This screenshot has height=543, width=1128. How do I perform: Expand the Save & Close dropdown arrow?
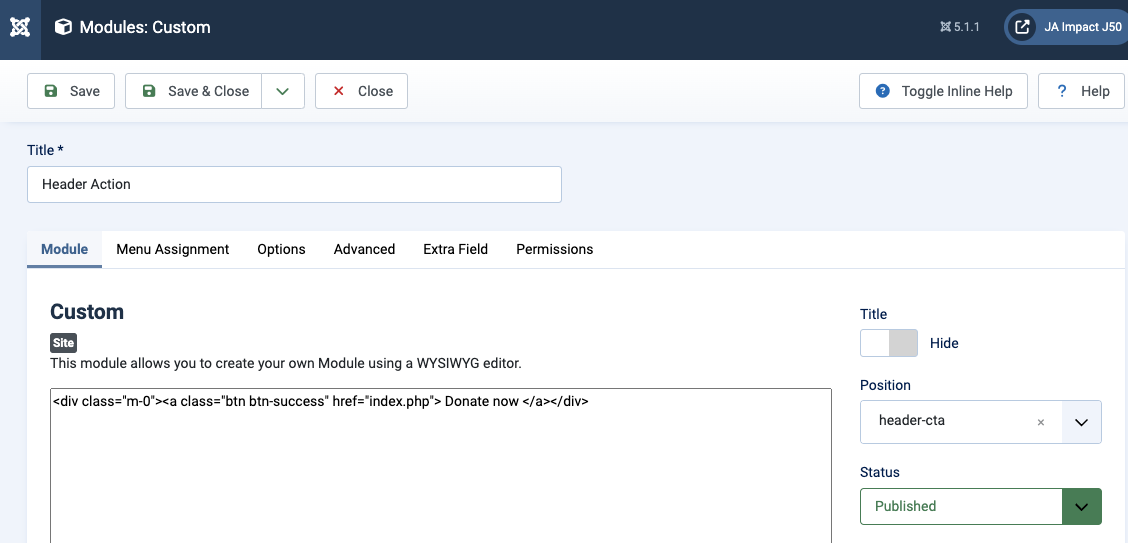coord(283,91)
